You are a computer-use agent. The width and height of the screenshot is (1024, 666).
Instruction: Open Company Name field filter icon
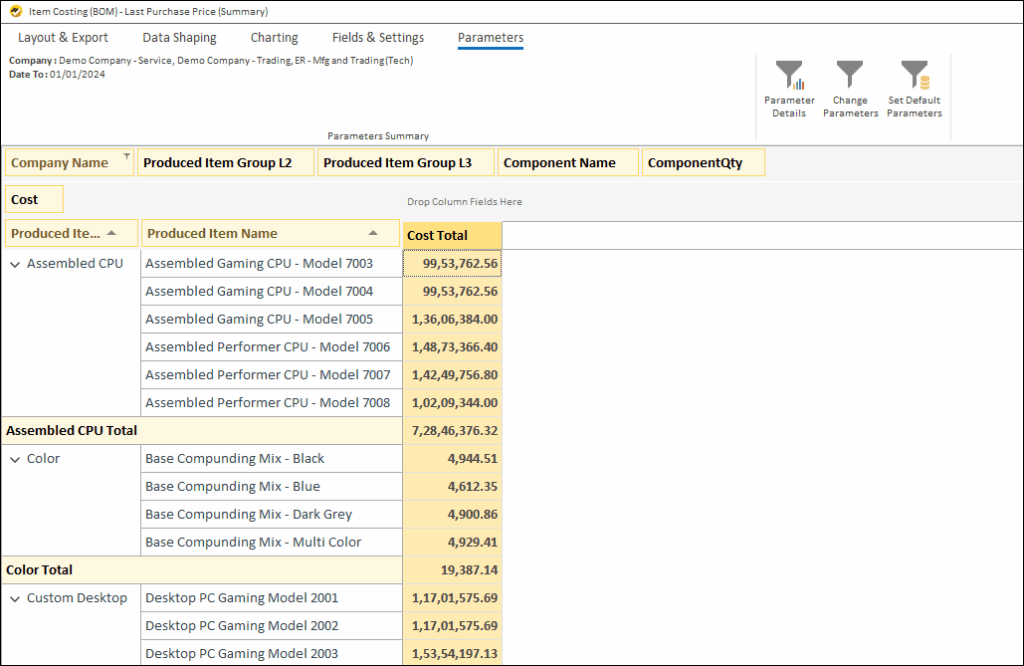(x=126, y=157)
